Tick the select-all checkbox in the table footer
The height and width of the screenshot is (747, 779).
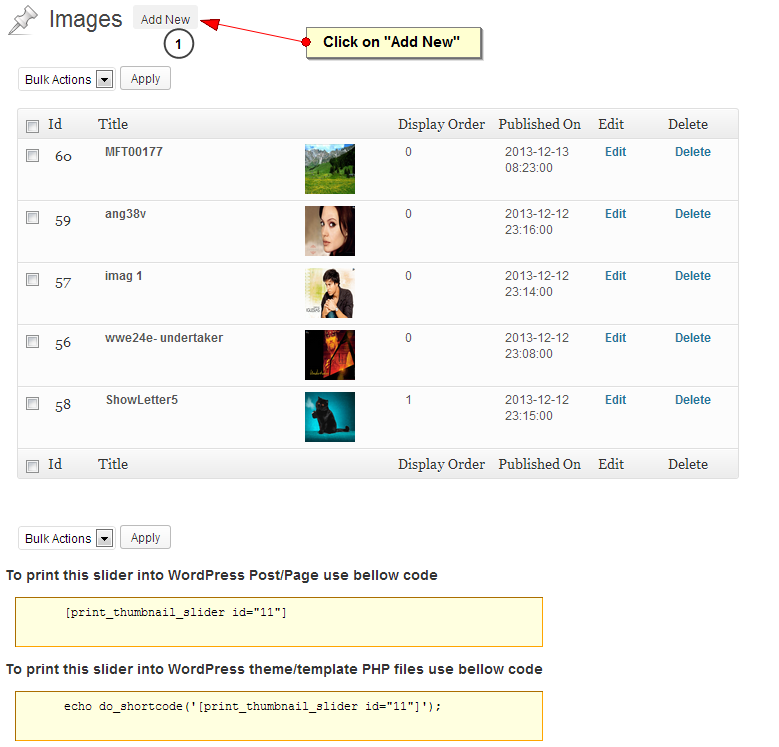click(x=32, y=466)
